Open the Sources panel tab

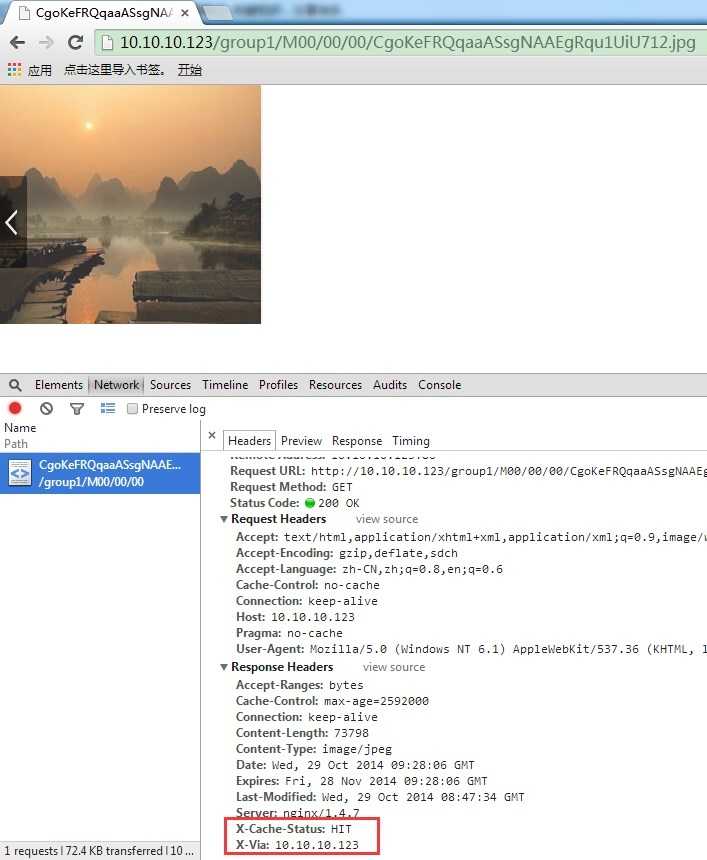click(170, 385)
